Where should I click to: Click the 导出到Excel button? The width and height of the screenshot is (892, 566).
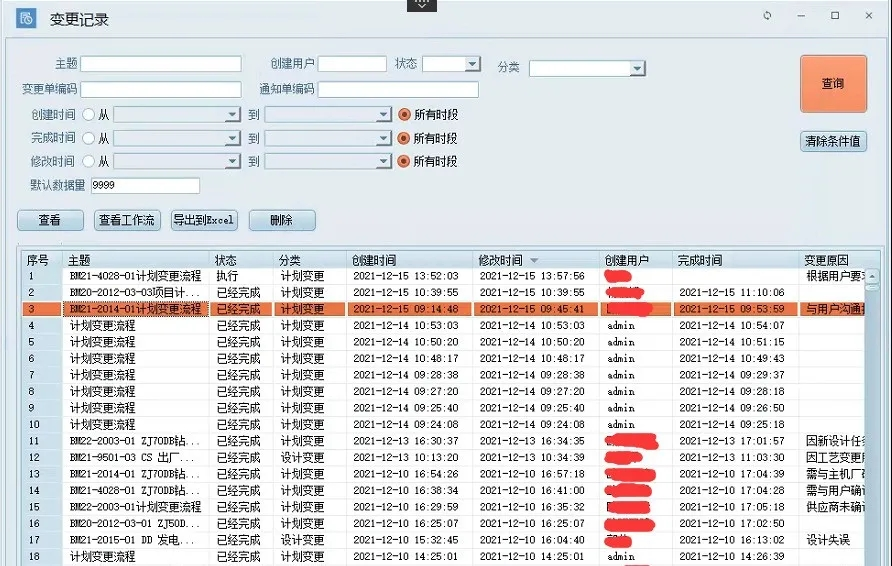(x=203, y=220)
